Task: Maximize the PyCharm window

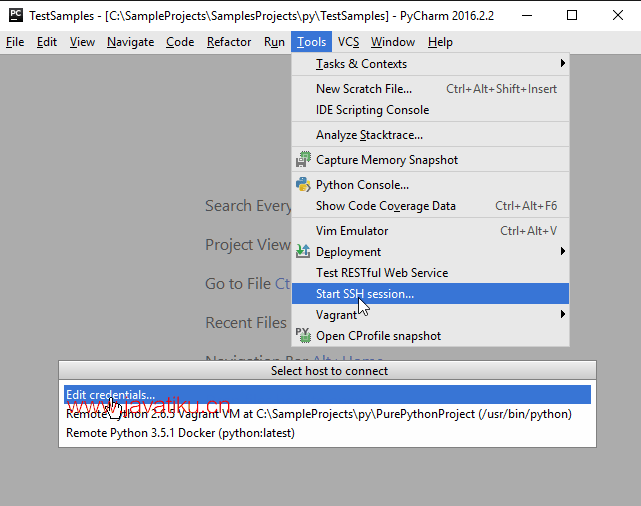Action: coord(572,16)
